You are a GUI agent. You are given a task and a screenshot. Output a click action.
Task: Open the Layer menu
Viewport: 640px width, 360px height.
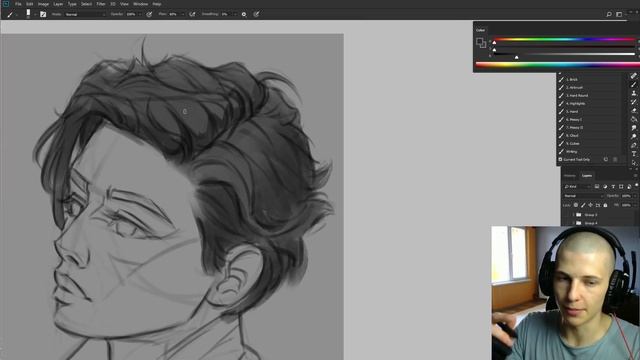pyautogui.click(x=58, y=4)
